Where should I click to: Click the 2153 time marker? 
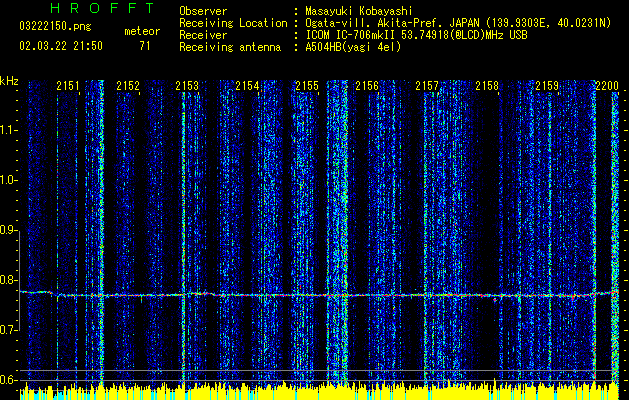[x=187, y=86]
